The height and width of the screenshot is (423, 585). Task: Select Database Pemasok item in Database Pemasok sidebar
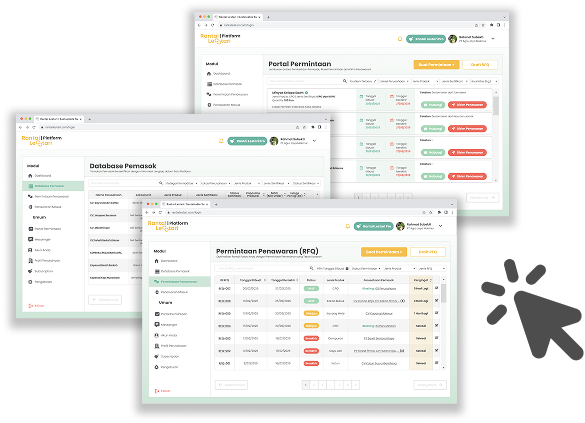53,186
